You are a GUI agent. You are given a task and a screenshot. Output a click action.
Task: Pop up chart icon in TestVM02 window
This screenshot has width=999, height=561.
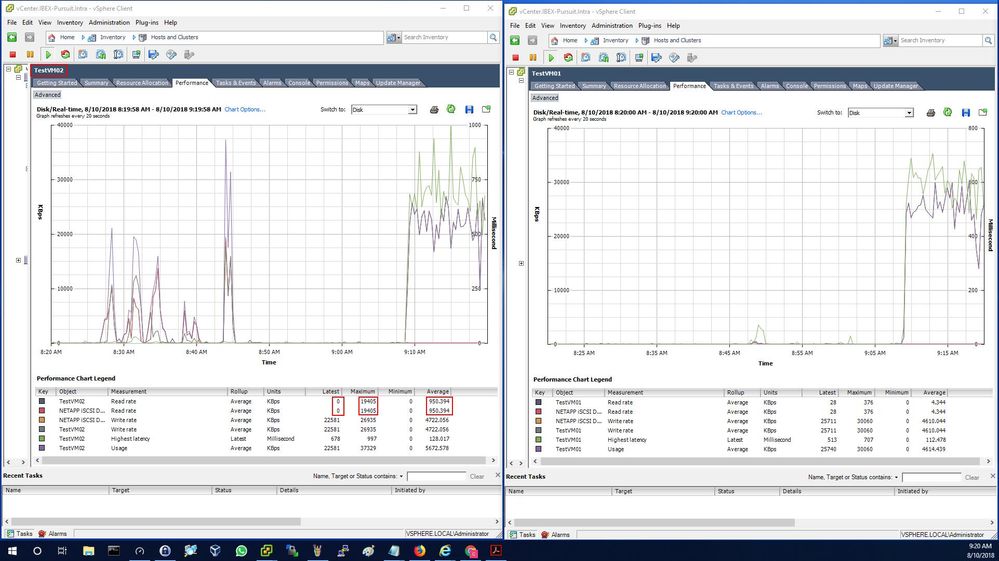point(487,110)
